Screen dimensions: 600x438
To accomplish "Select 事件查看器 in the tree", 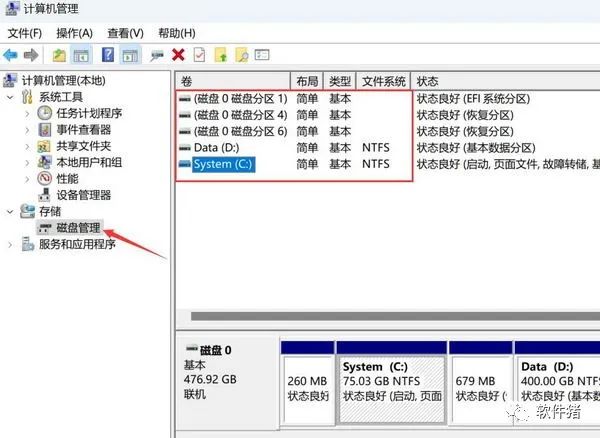I will 84,130.
